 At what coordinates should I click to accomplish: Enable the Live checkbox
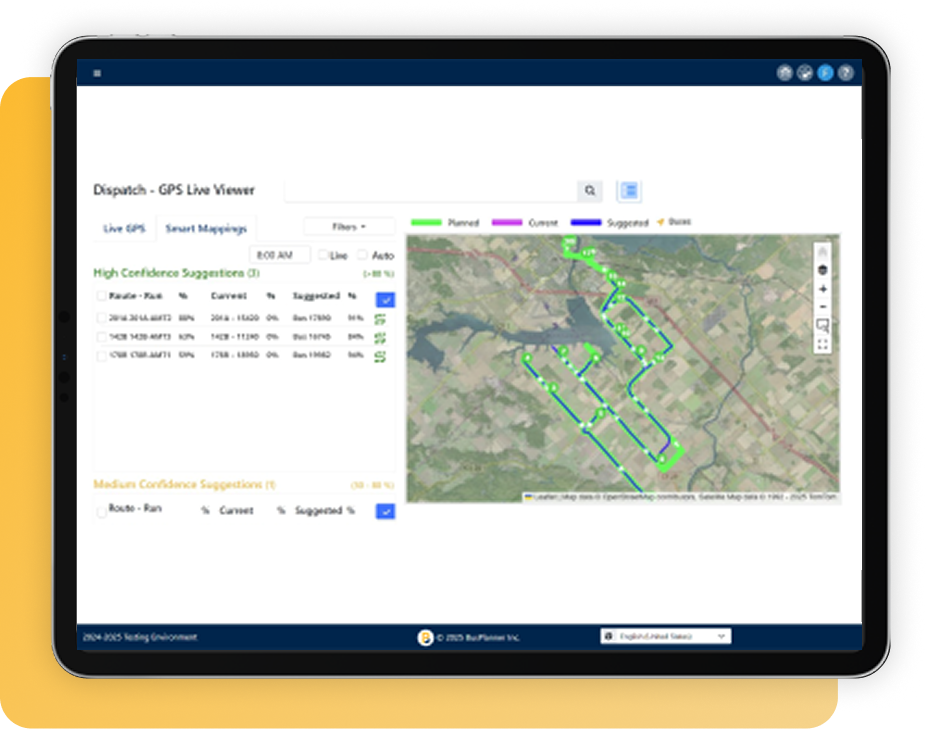(322, 256)
